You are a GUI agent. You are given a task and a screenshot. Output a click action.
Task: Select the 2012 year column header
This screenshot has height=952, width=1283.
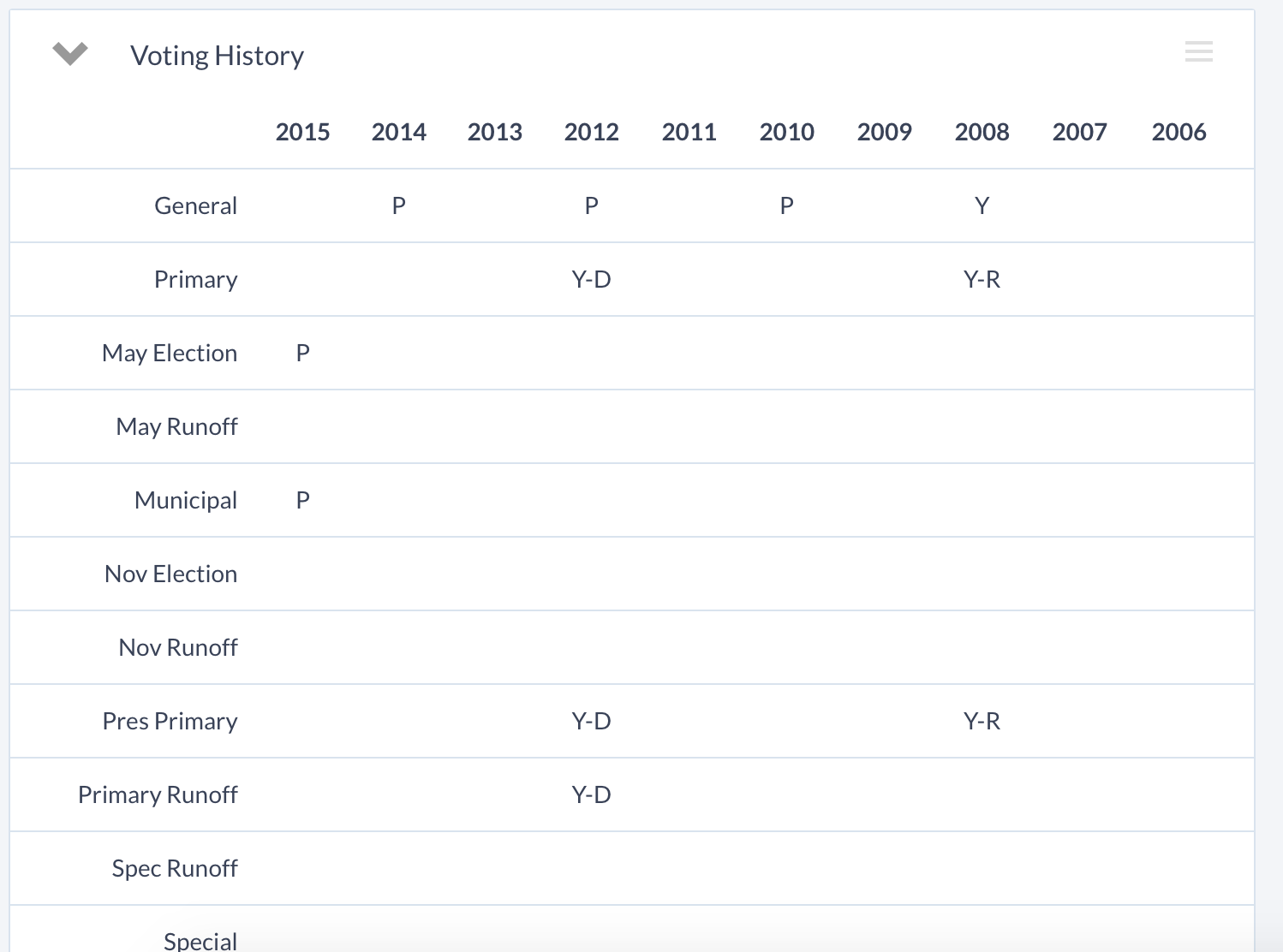[x=591, y=132]
